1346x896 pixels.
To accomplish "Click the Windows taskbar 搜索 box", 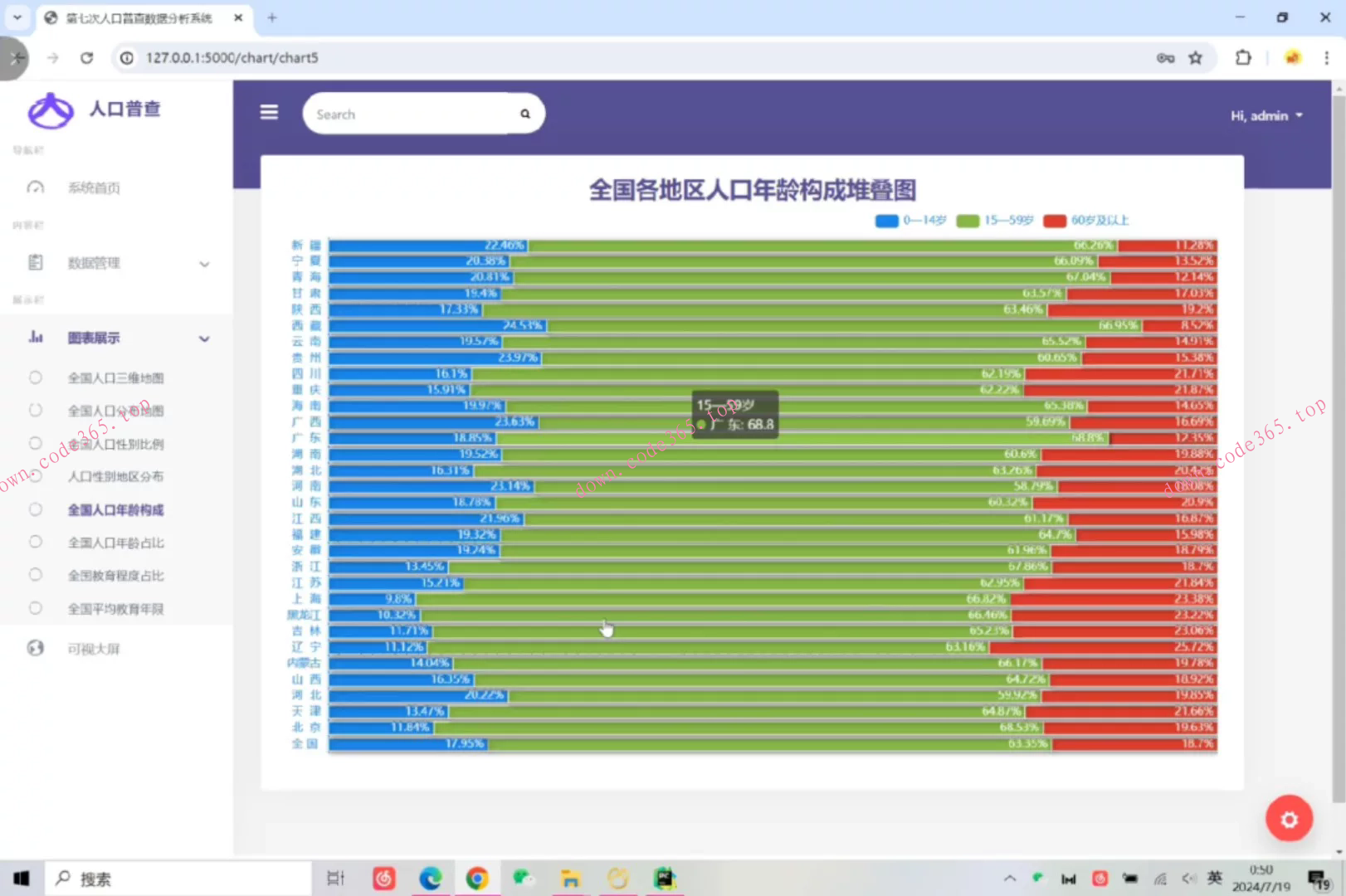I will pos(179,879).
